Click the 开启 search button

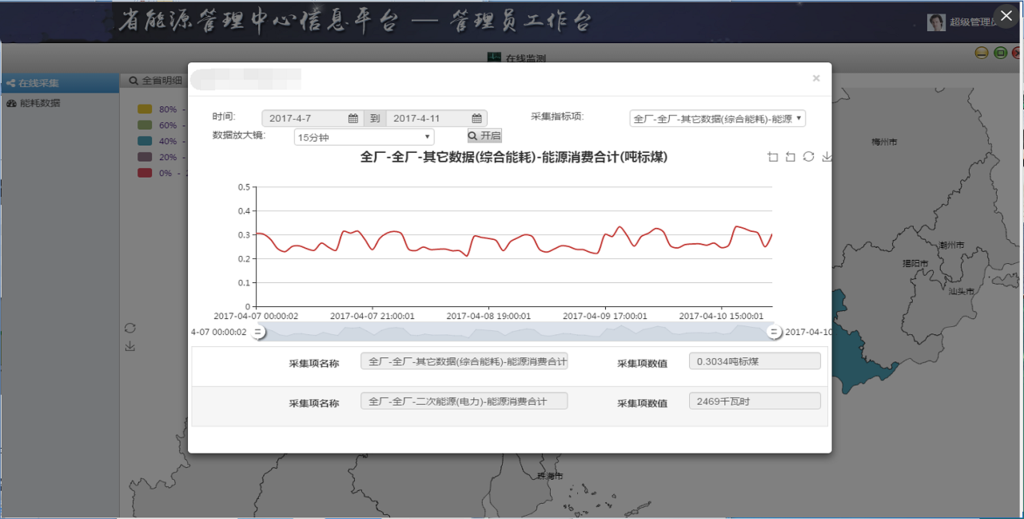[x=484, y=136]
